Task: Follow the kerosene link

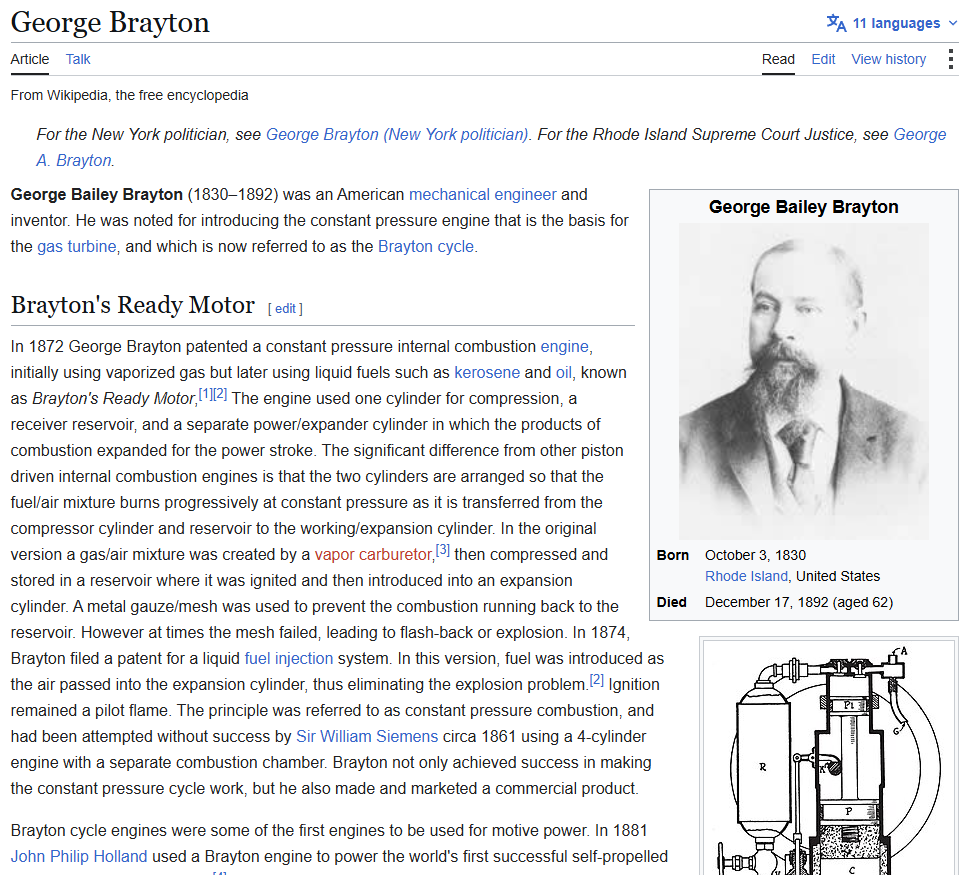Action: (487, 372)
